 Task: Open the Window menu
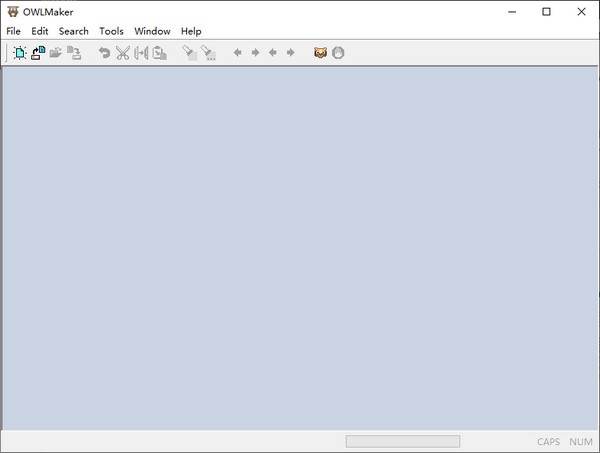coord(152,31)
